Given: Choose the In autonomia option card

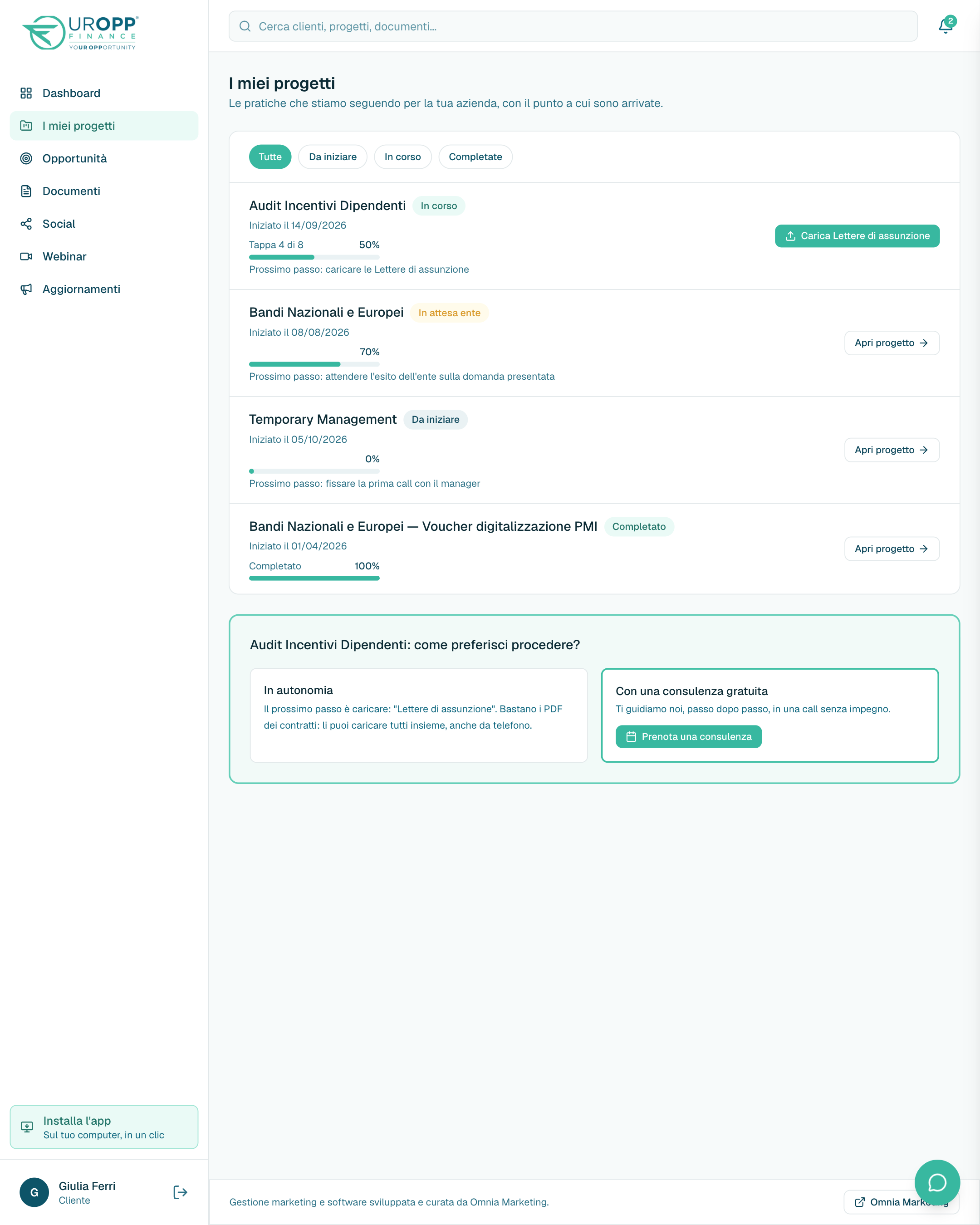Looking at the screenshot, I should click(419, 715).
